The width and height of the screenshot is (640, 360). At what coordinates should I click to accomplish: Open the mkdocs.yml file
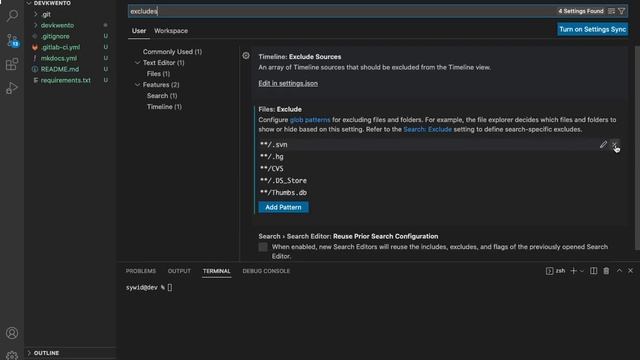click(59, 58)
